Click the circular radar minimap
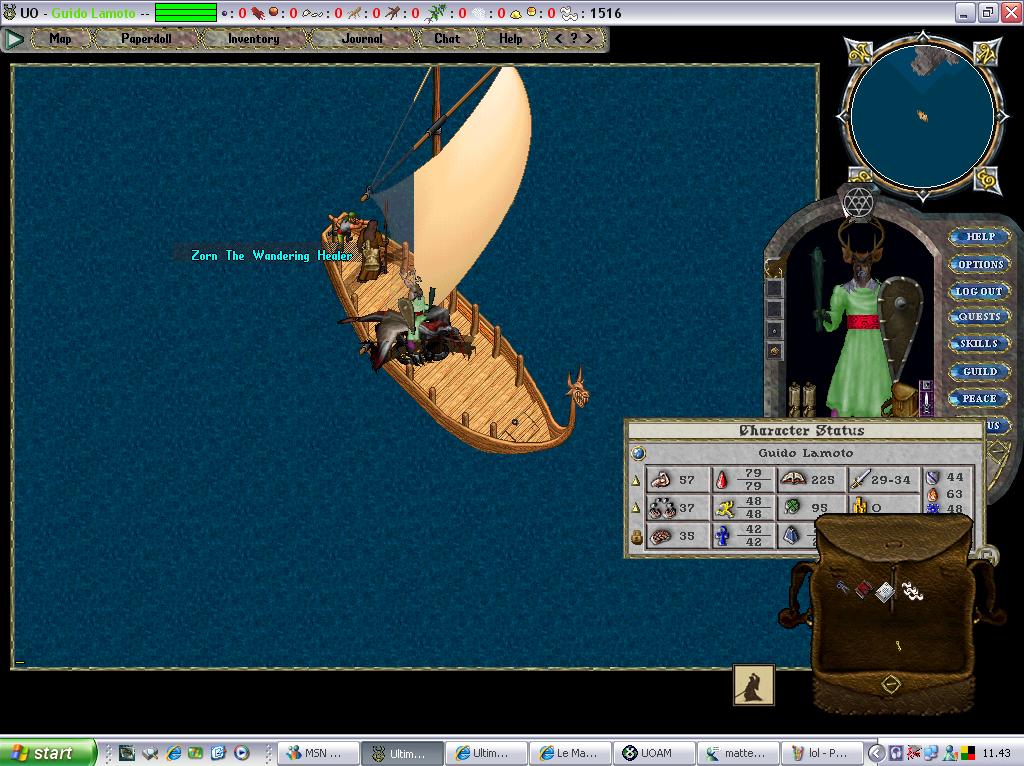Viewport: 1024px width, 766px height. pos(922,117)
